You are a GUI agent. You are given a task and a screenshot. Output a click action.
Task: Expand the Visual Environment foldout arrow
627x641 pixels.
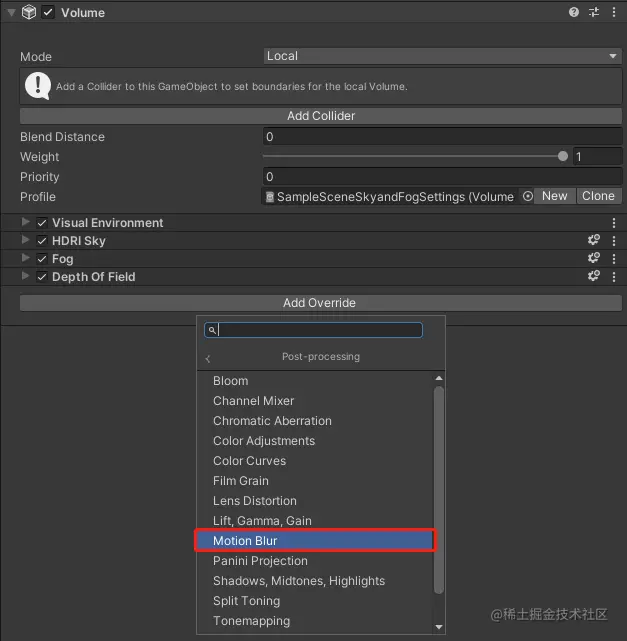[x=26, y=223]
